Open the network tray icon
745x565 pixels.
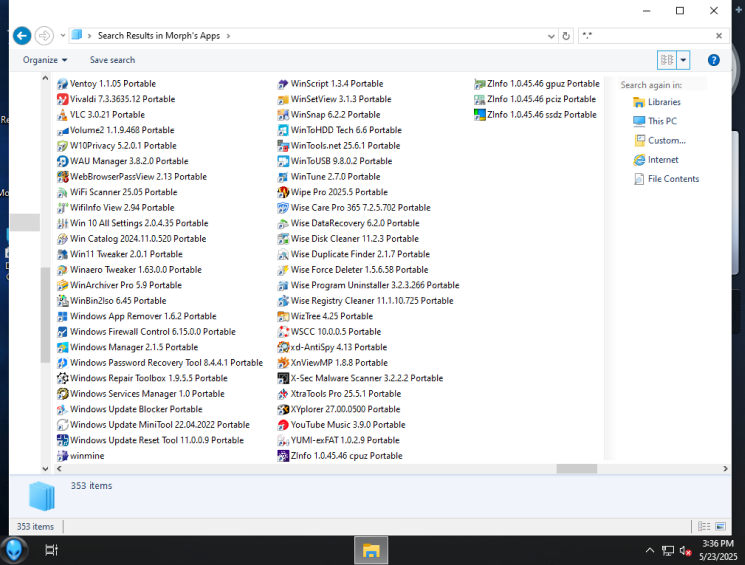coord(668,551)
